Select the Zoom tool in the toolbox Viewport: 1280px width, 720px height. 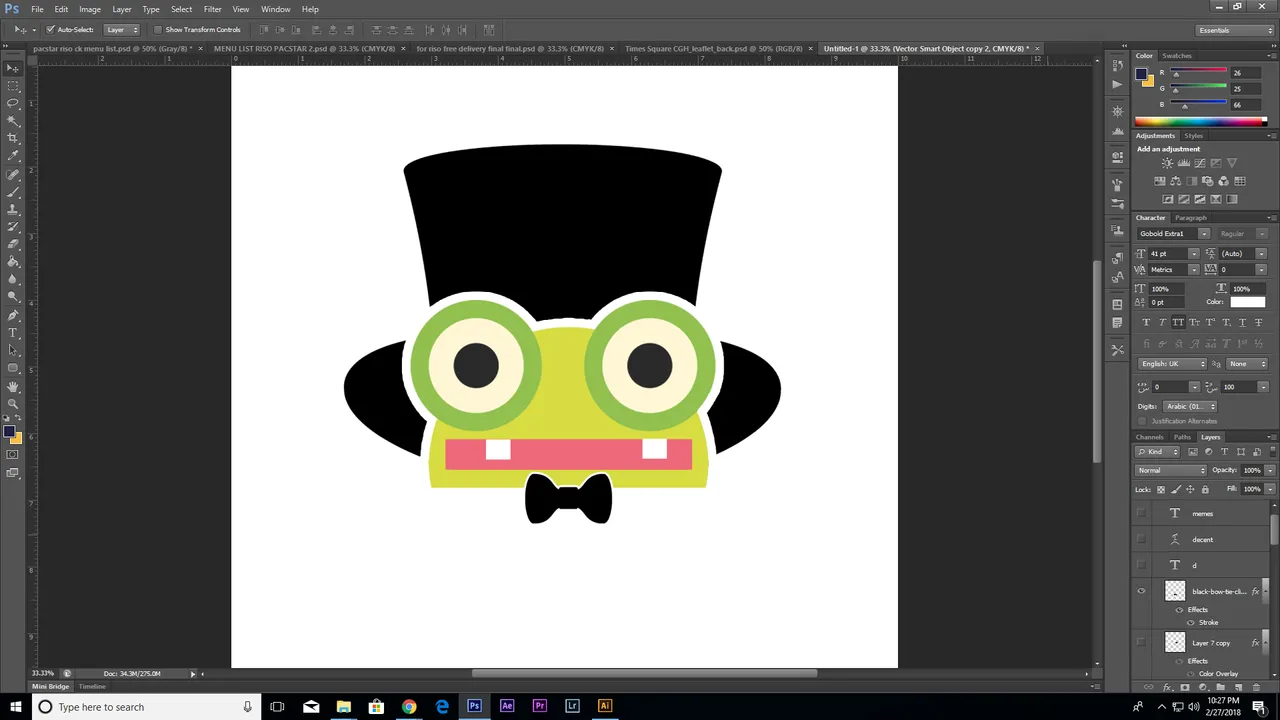(13, 403)
